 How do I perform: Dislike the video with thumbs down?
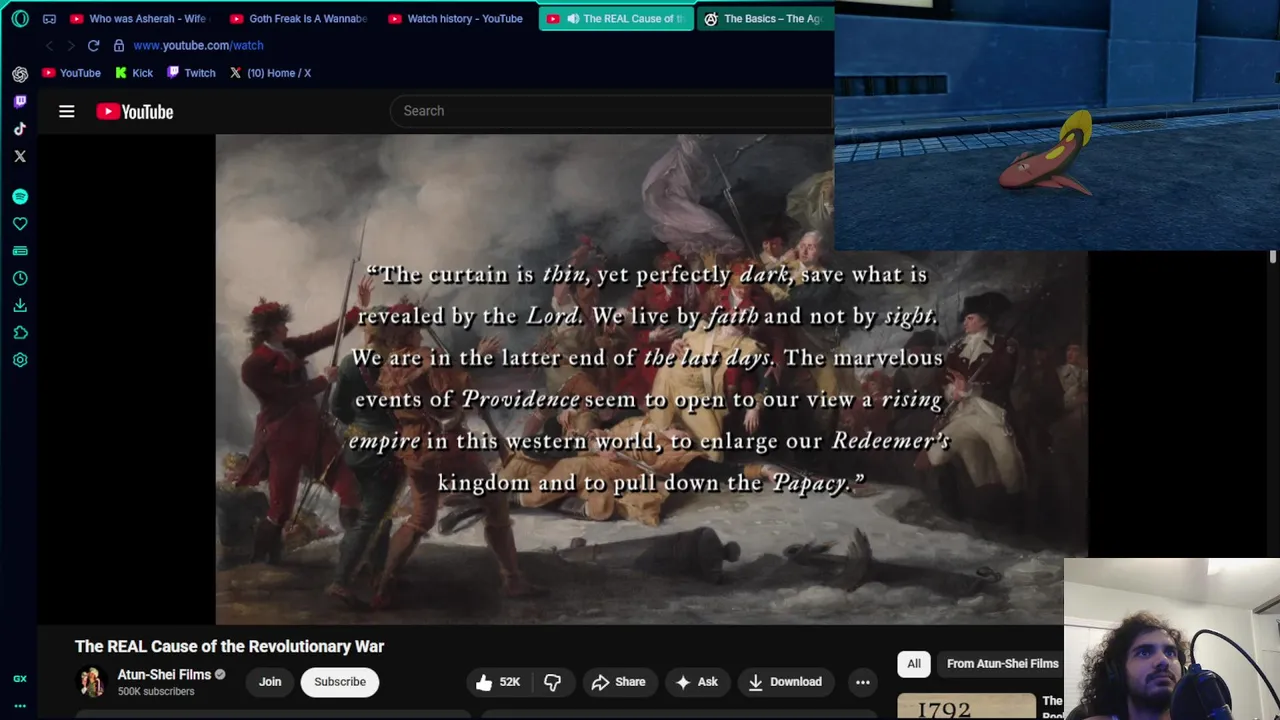[553, 682]
